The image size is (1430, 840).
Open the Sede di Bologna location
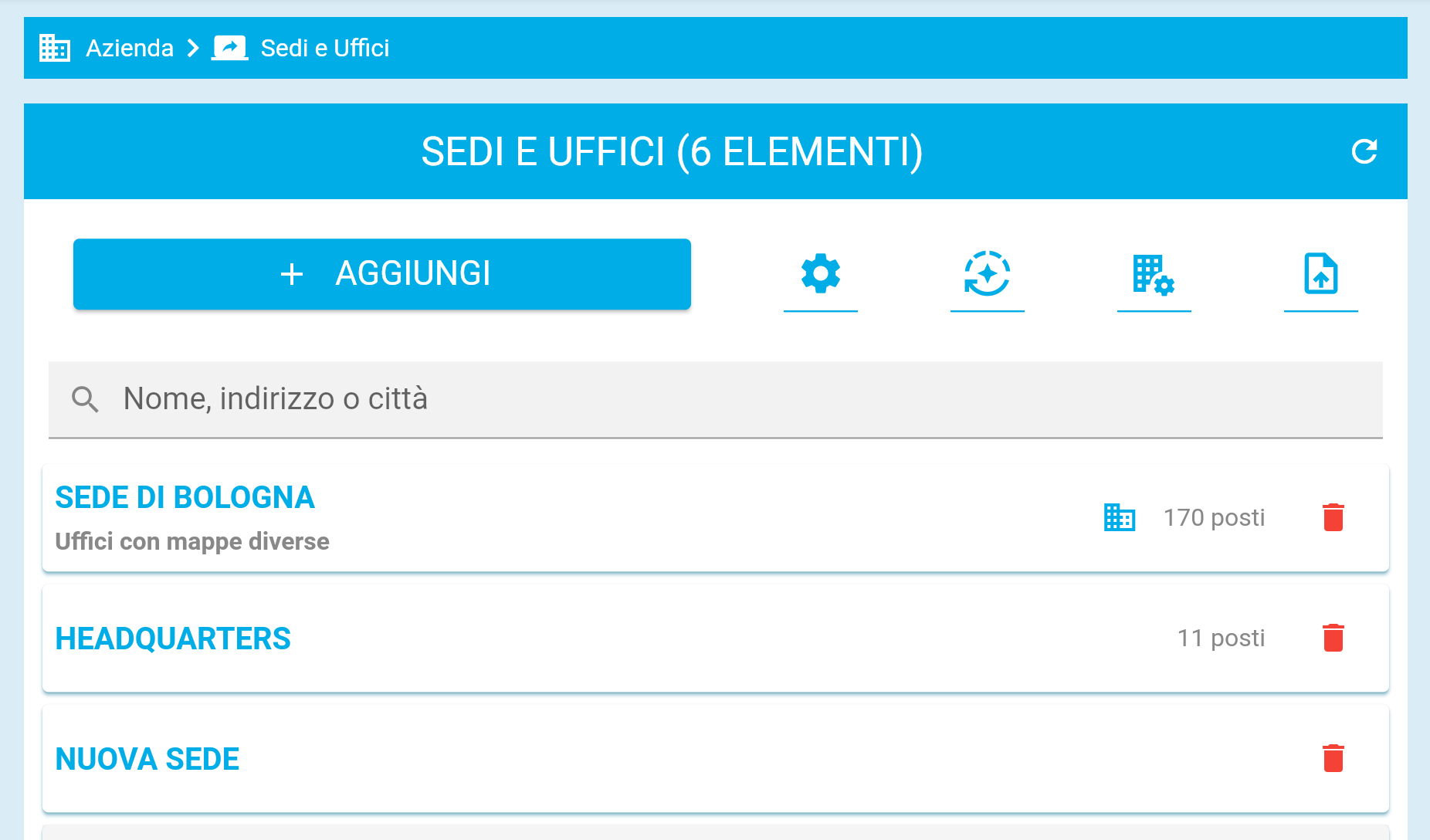[x=185, y=498]
